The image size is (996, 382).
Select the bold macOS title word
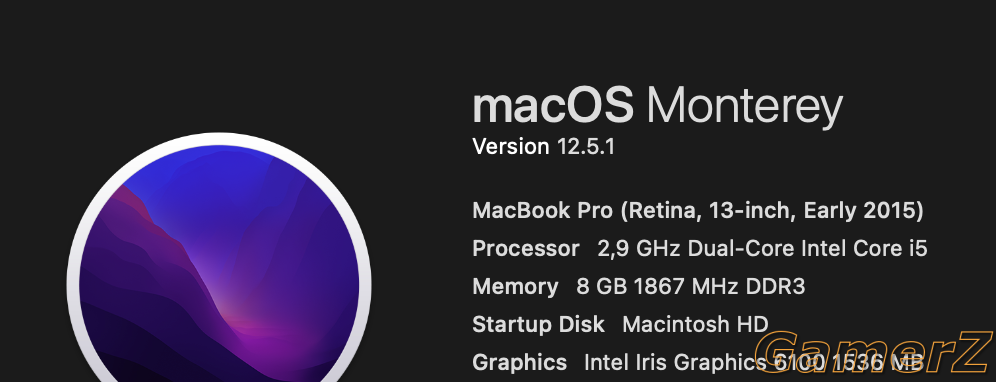pyautogui.click(x=553, y=106)
